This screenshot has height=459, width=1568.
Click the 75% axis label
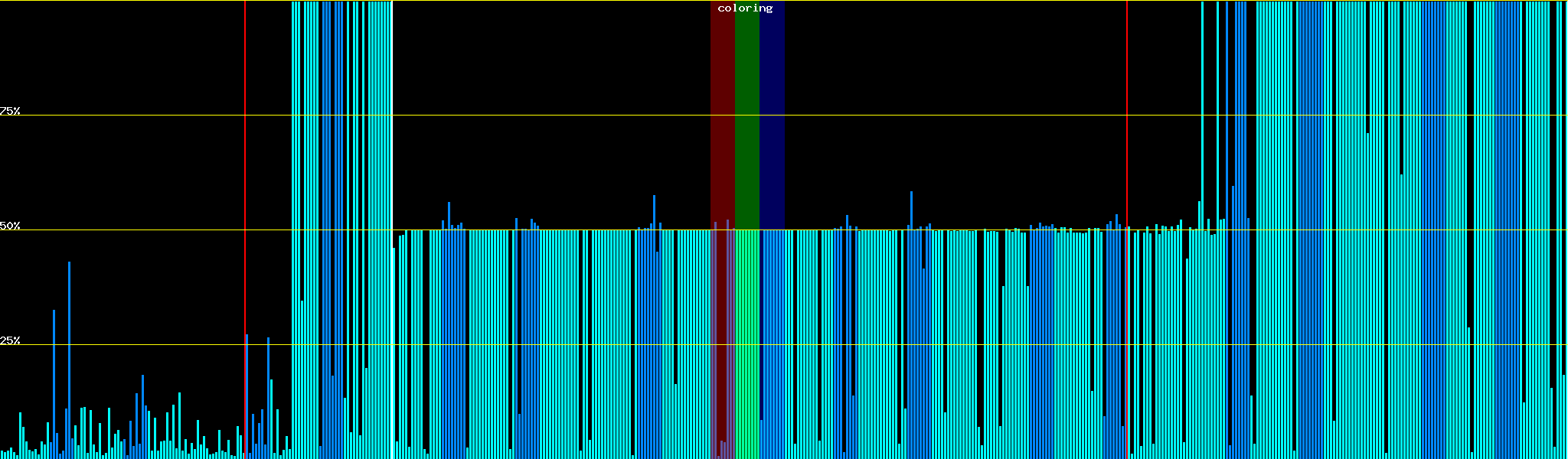pyautogui.click(x=10, y=112)
